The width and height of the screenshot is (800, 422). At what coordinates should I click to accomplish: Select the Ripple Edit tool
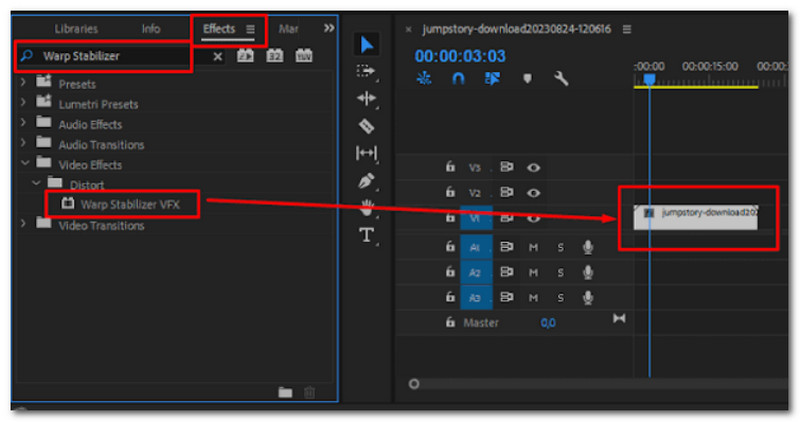[x=366, y=98]
